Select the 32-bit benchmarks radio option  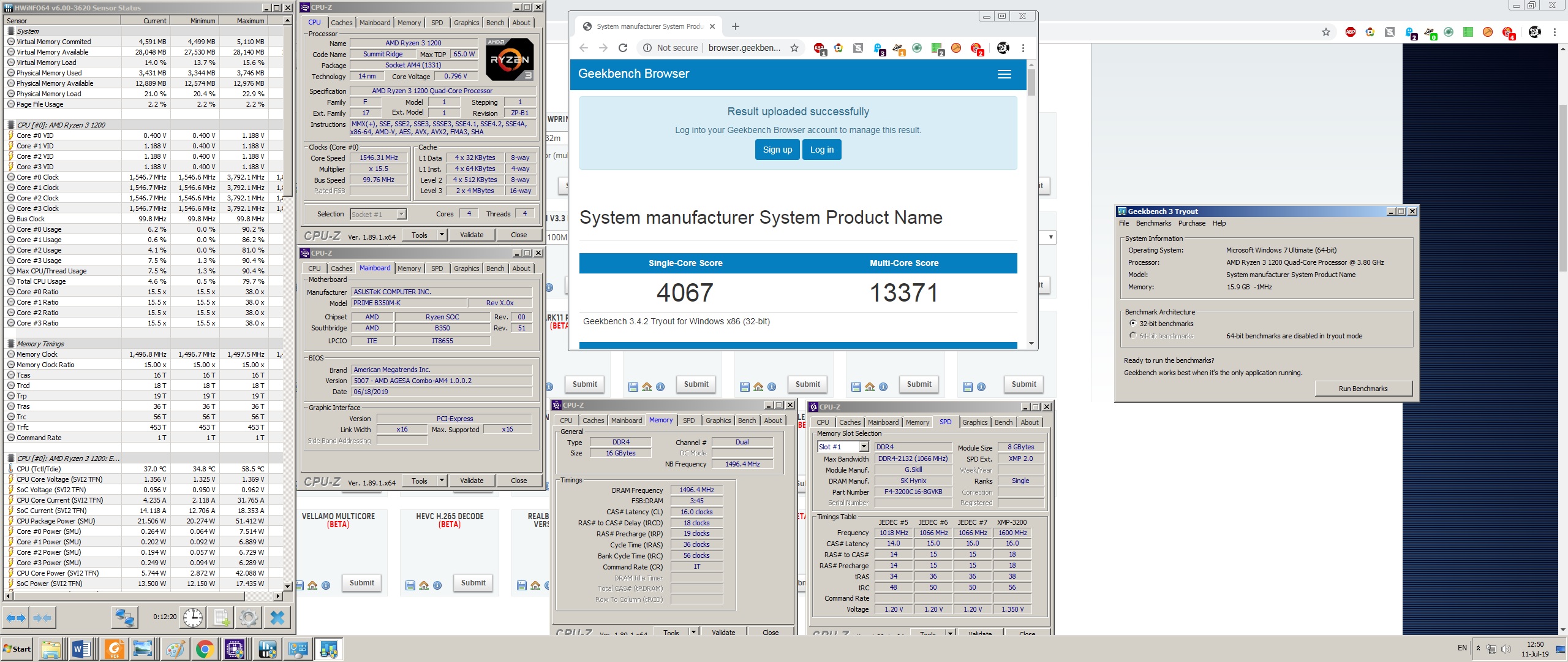pyautogui.click(x=1133, y=323)
